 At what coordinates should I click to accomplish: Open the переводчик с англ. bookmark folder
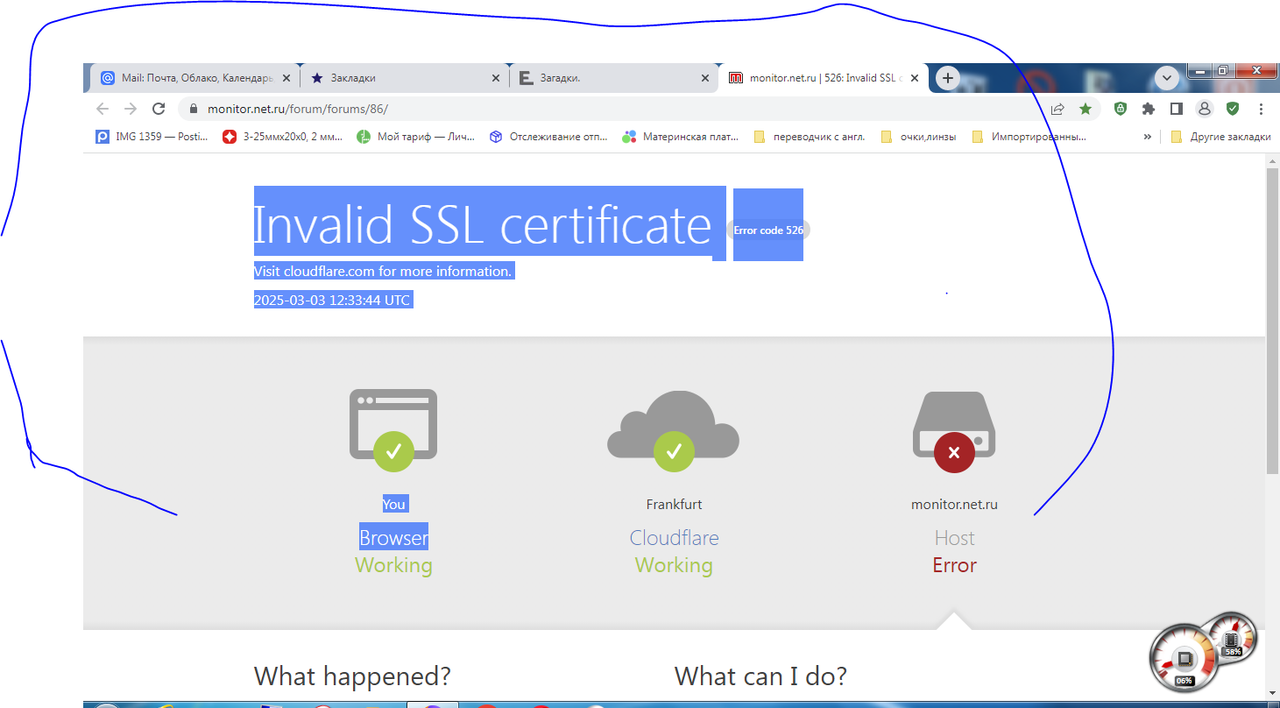click(x=809, y=137)
